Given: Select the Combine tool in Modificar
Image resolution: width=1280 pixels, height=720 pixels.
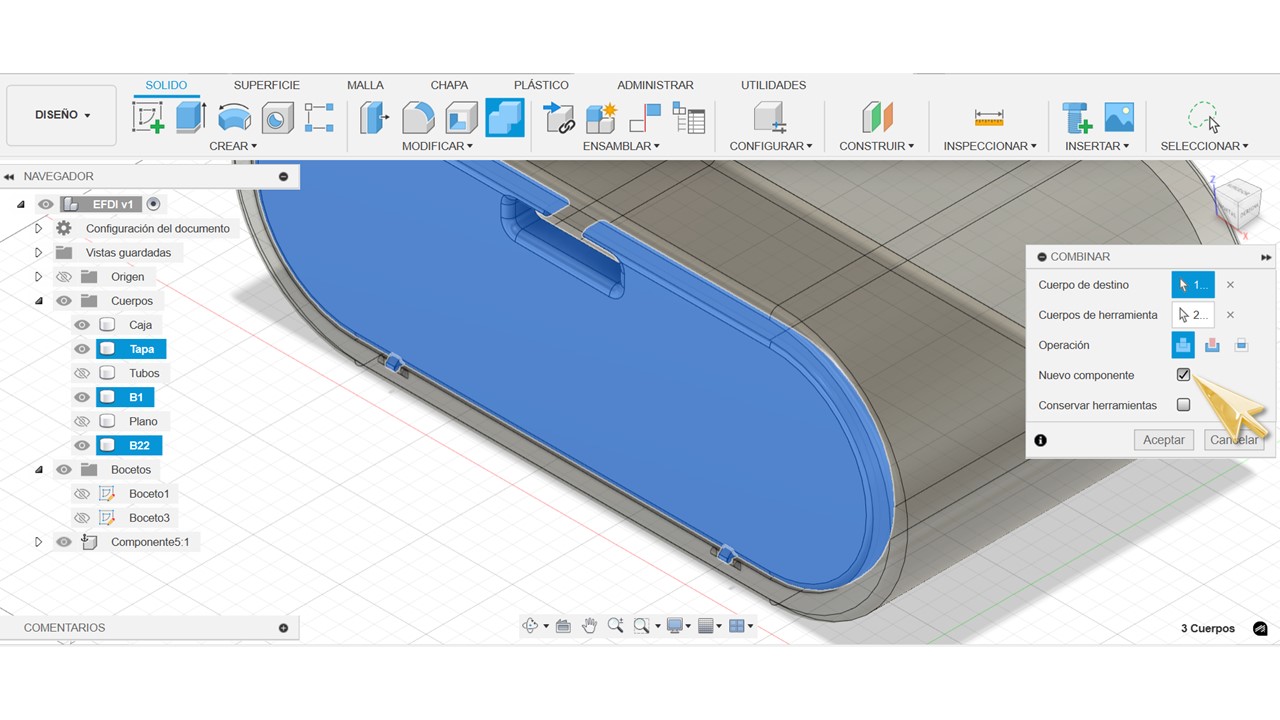Looking at the screenshot, I should coord(505,117).
